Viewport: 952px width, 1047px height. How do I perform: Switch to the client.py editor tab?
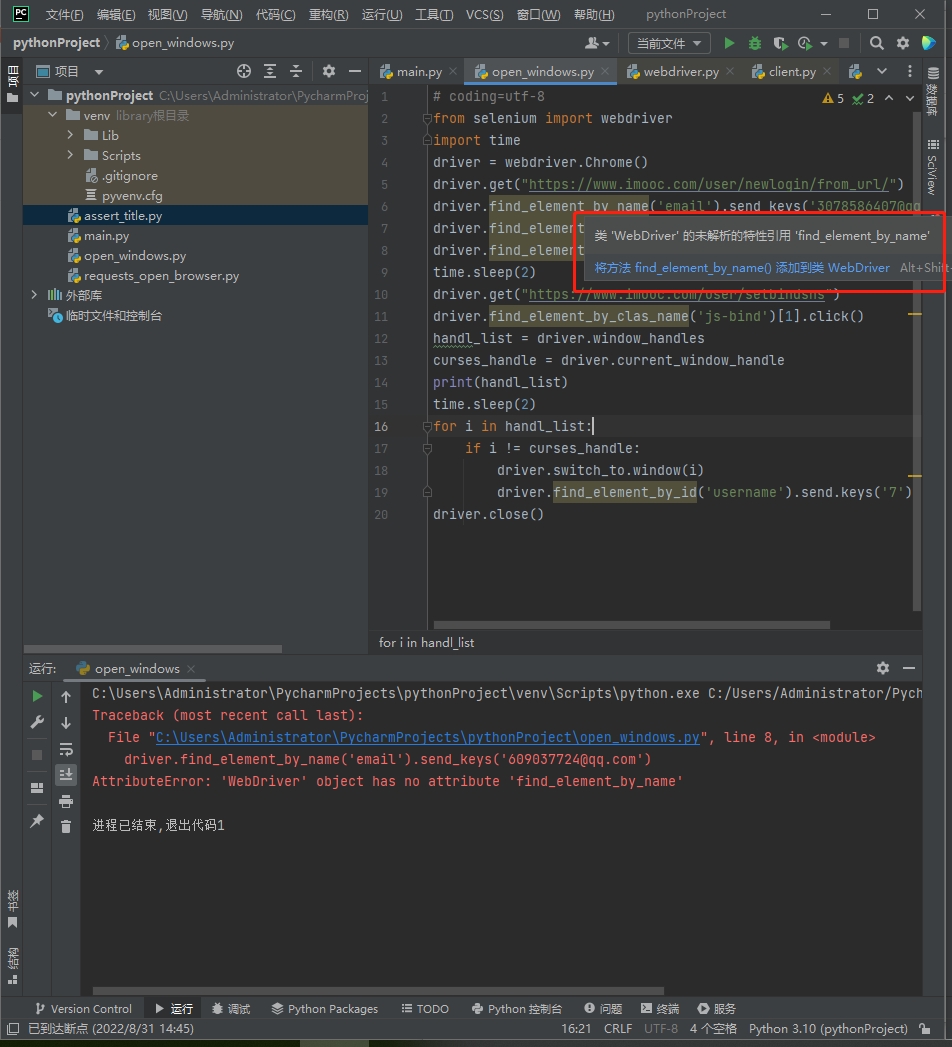[x=792, y=71]
